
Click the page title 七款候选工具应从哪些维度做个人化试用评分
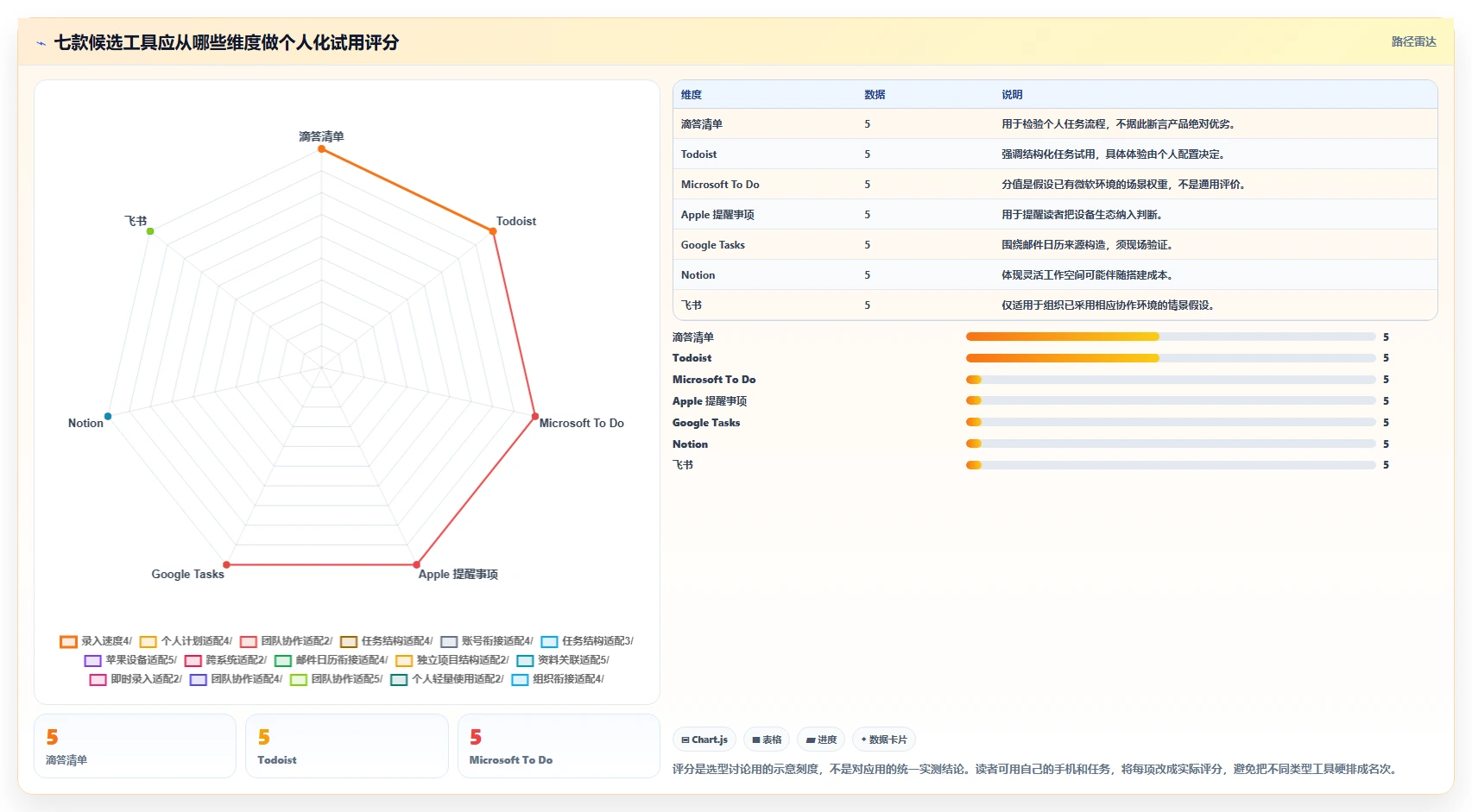226,42
